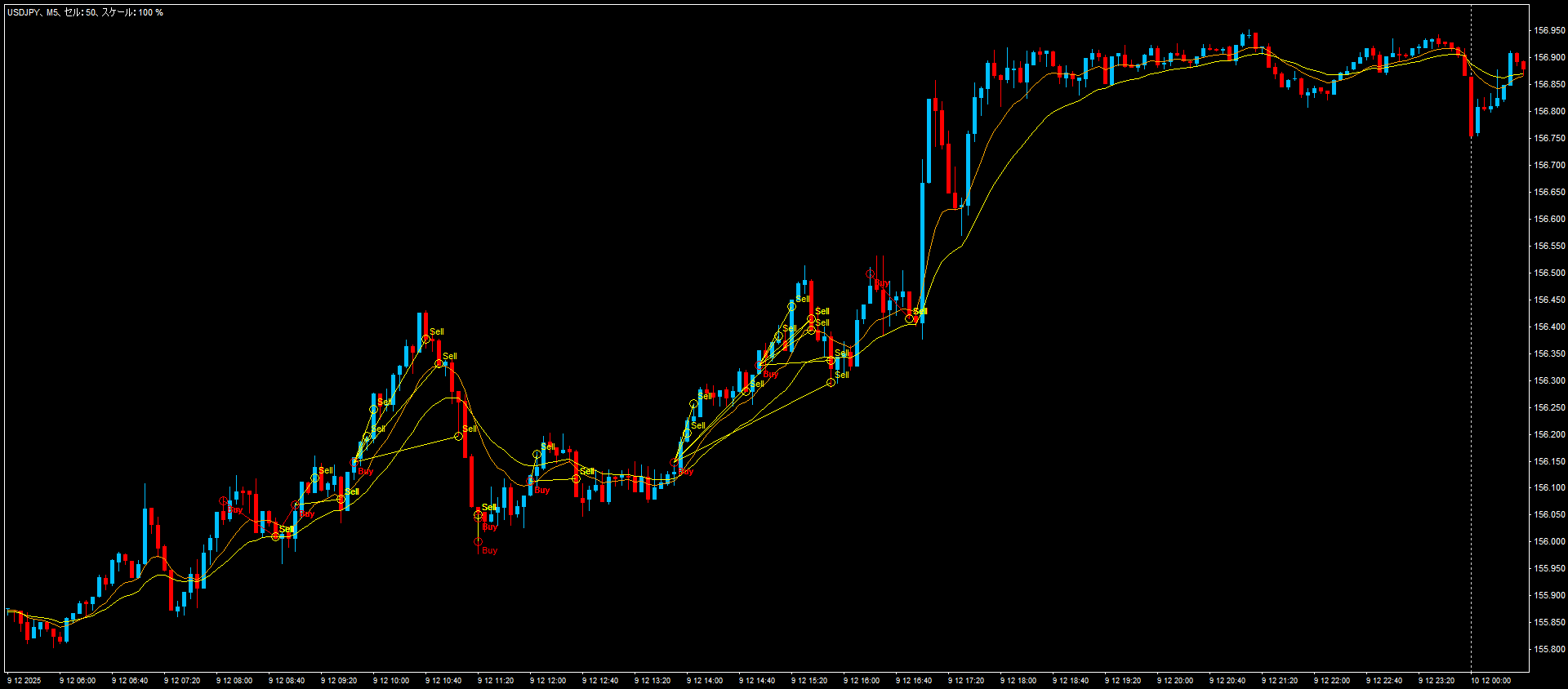The height and width of the screenshot is (689, 1568).
Task: Click the 9 12 2025 date label
Action: 24,680
